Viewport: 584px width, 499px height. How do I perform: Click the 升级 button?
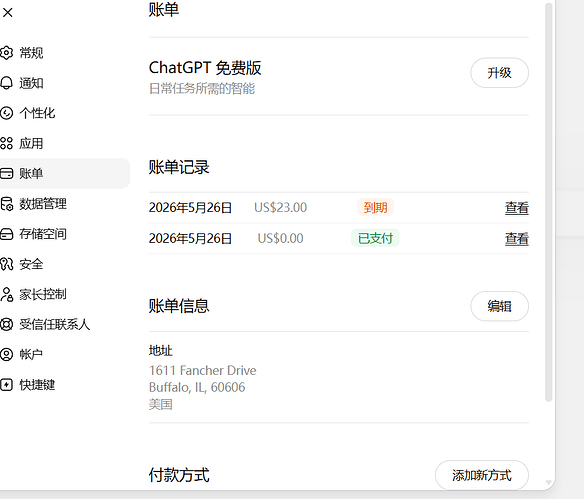[499, 73]
